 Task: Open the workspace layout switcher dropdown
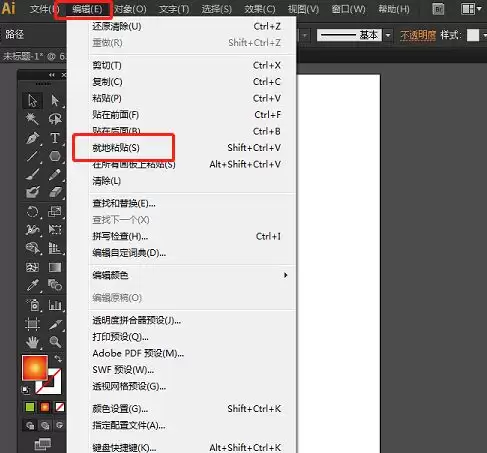471,9
